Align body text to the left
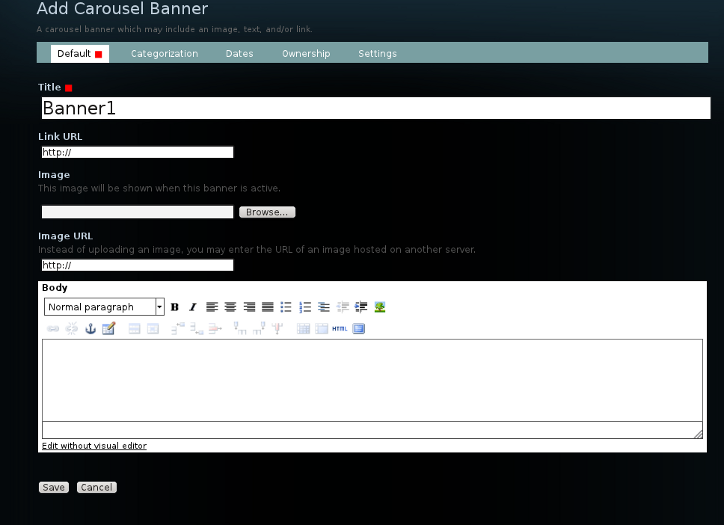 pyautogui.click(x=212, y=307)
